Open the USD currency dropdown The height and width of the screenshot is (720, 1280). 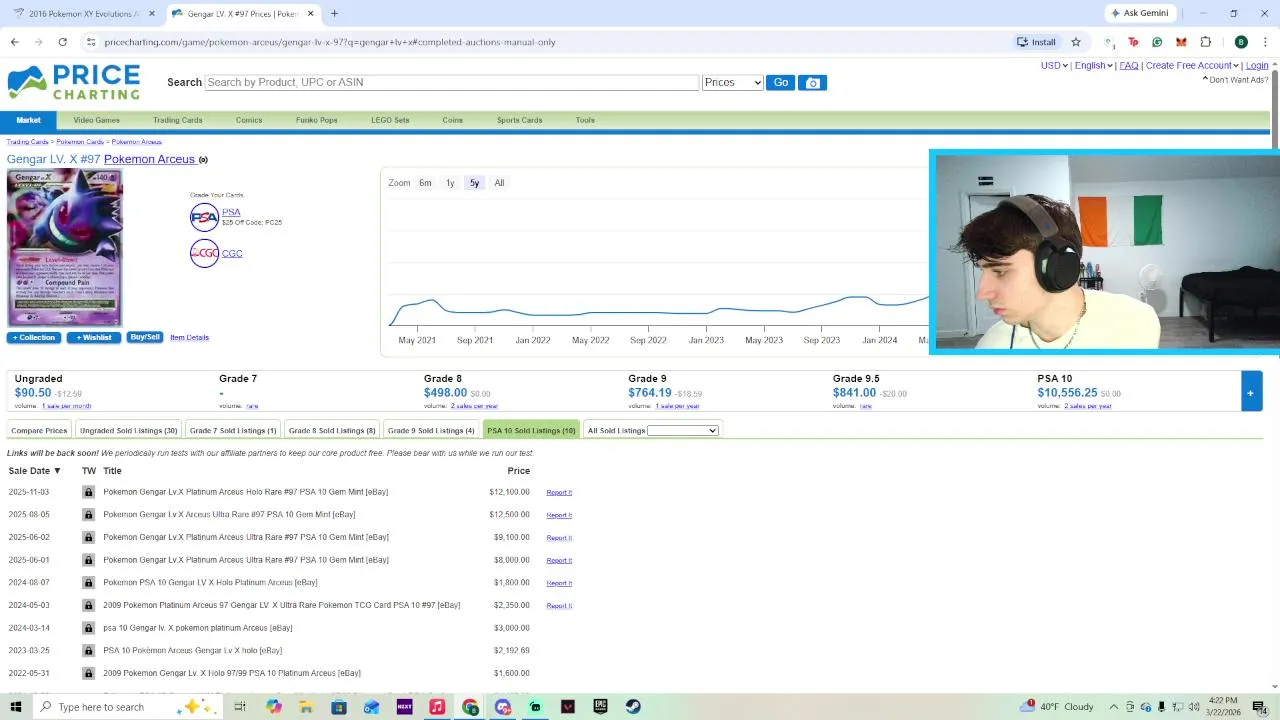[1054, 66]
